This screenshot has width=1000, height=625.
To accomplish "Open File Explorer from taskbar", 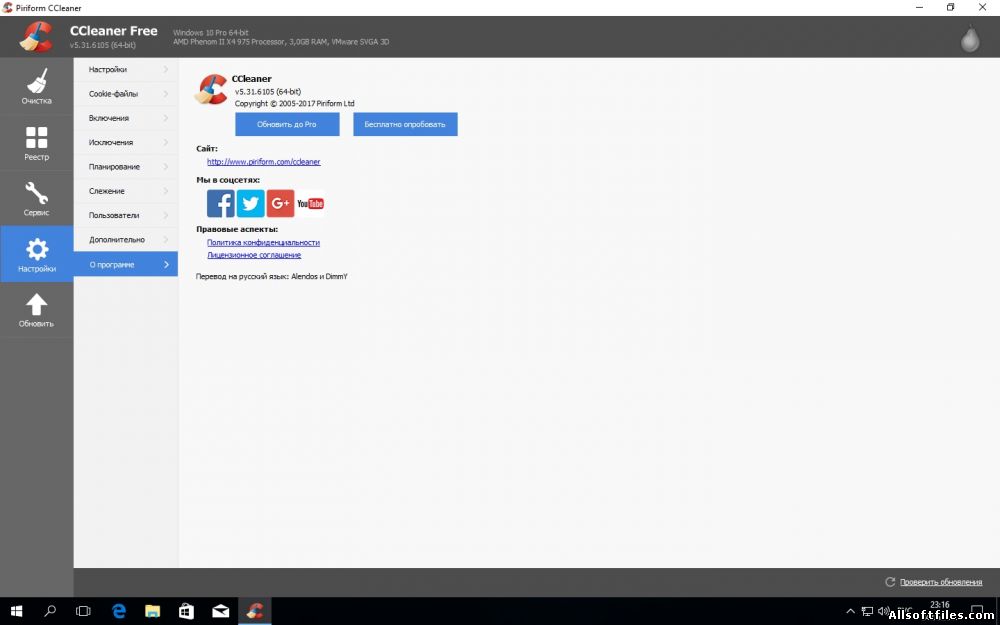I will (x=152, y=612).
